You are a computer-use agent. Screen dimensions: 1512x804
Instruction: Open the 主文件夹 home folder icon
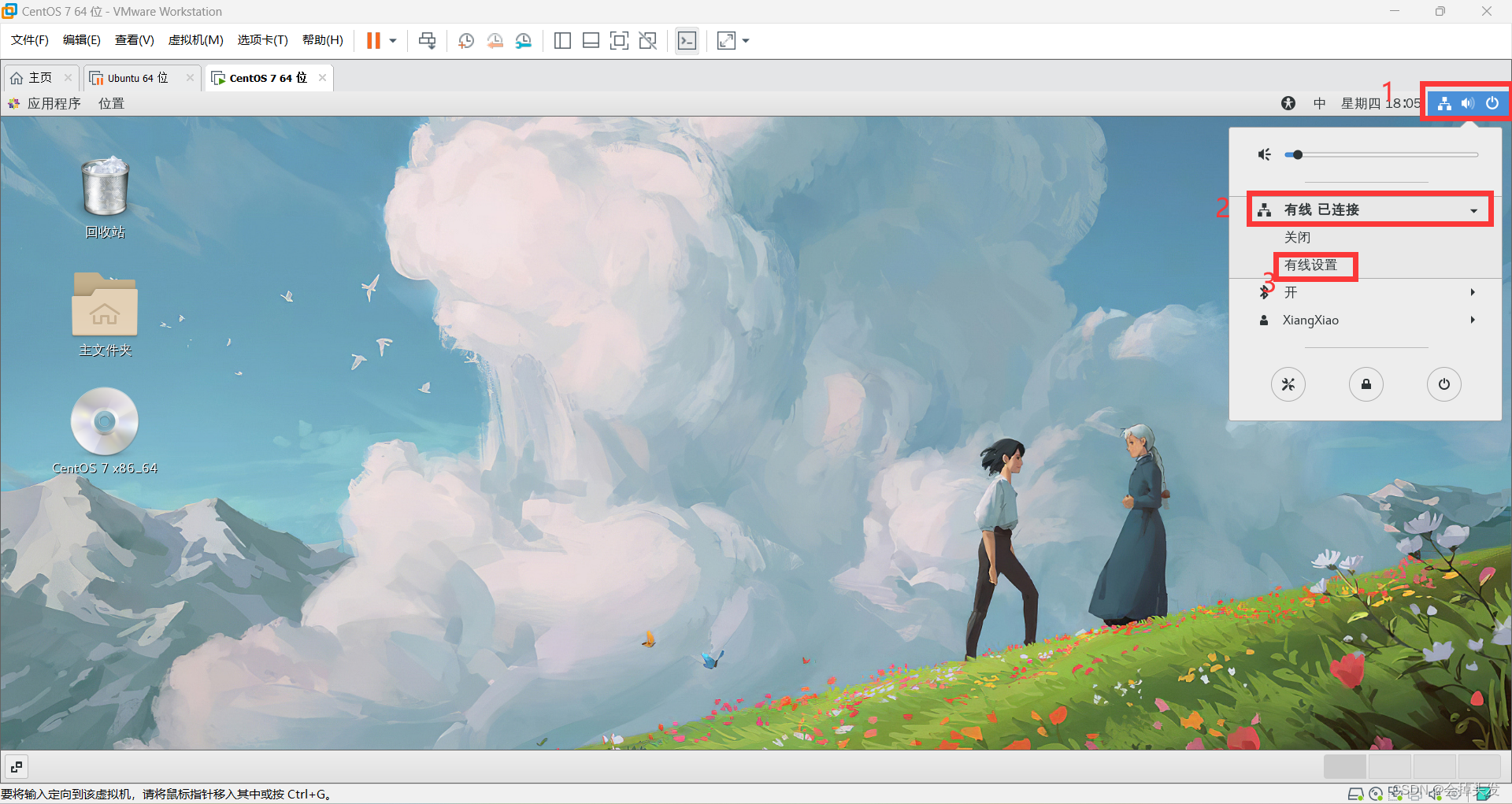click(105, 315)
